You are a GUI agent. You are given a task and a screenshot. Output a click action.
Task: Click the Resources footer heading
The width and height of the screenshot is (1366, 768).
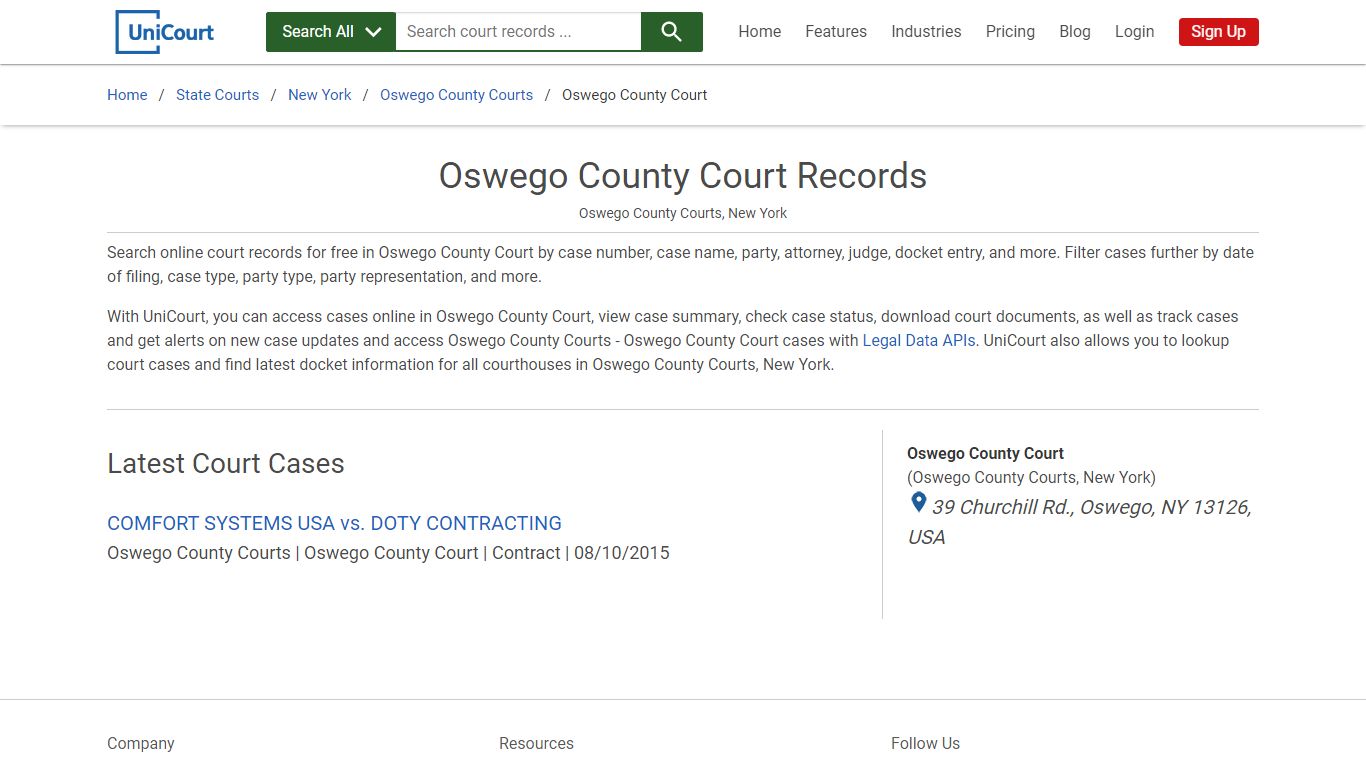(536, 743)
